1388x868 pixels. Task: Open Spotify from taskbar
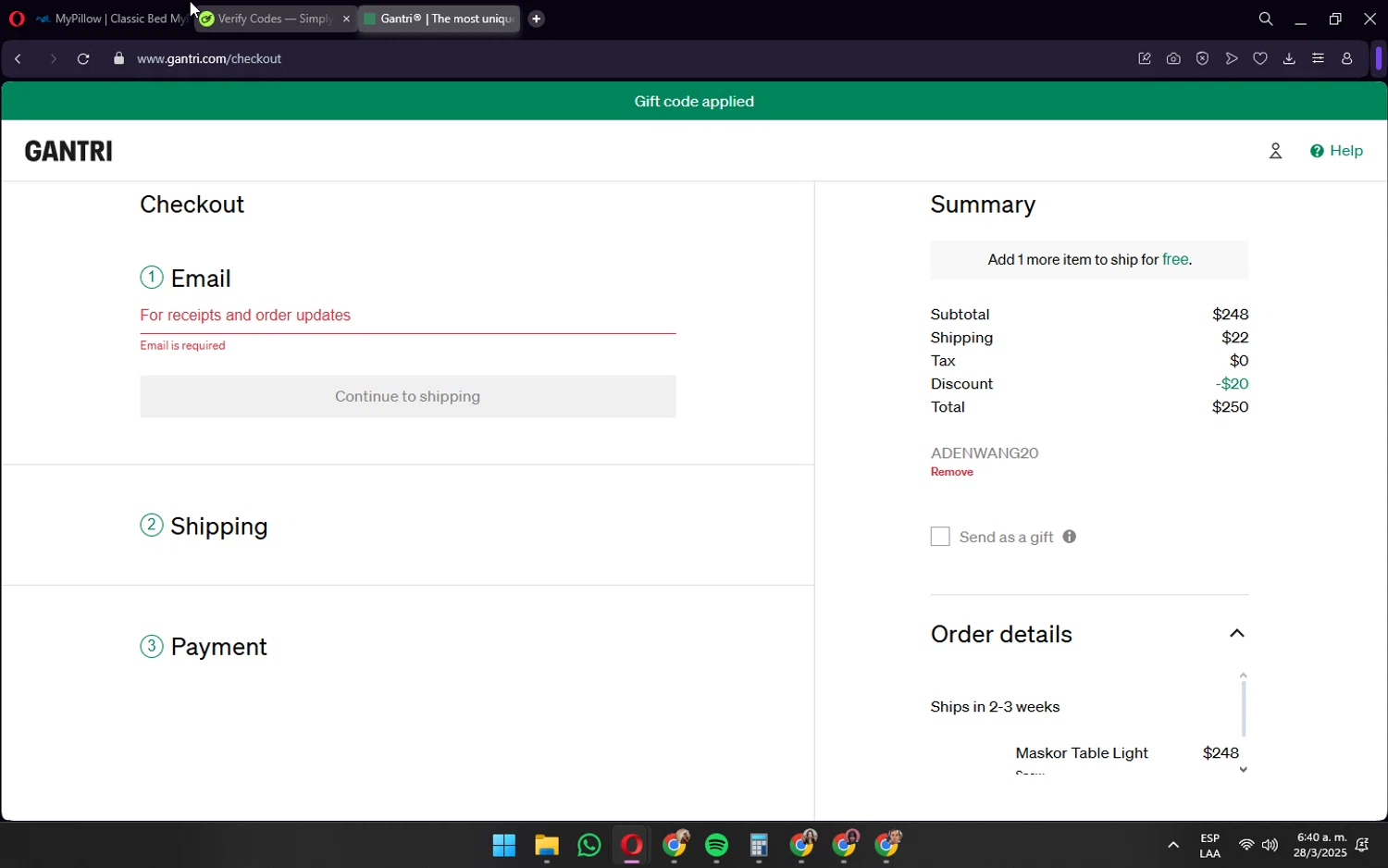717,846
